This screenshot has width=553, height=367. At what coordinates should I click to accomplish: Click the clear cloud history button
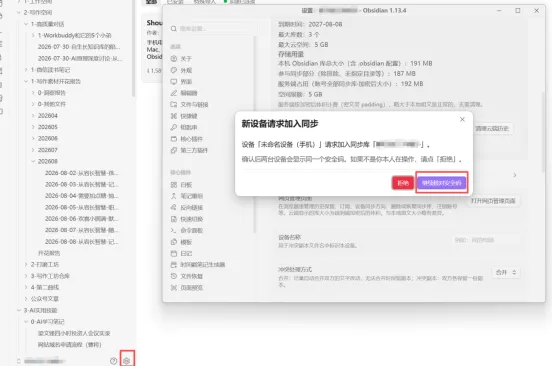pos(492,129)
